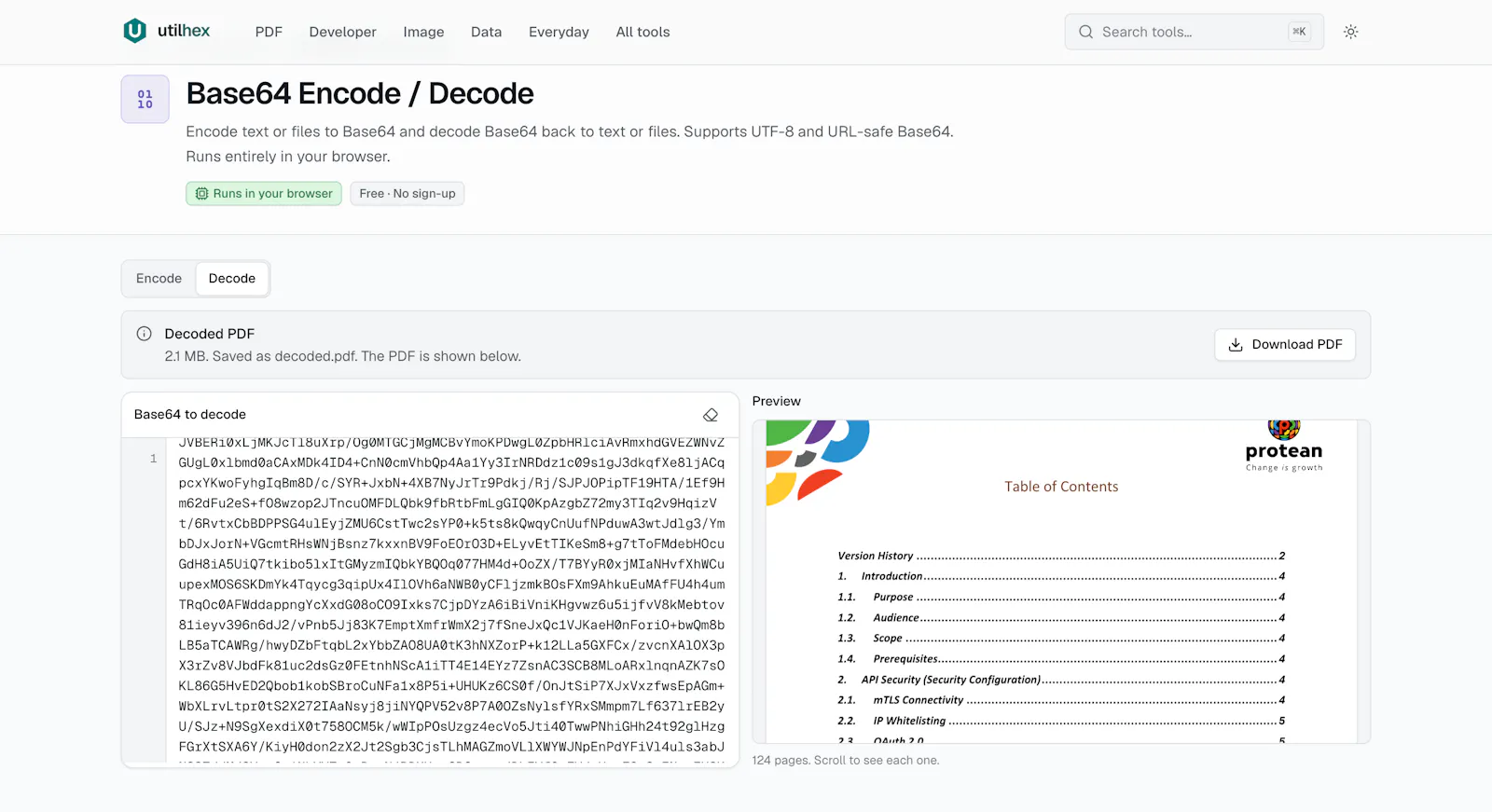Click the 'Base64 Encode / Decode' heading
The image size is (1492, 812).
[360, 93]
